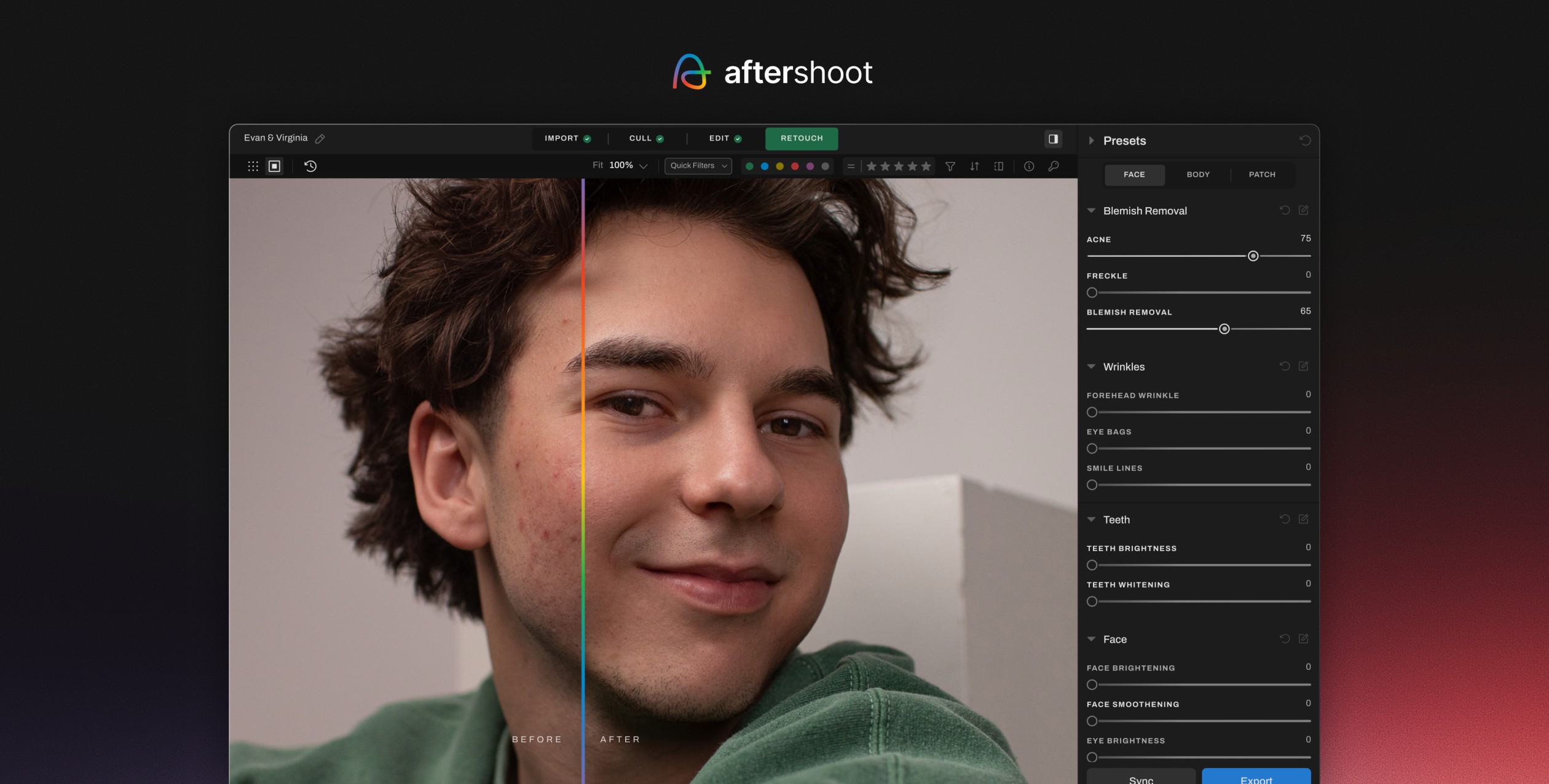Collapse the Wrinkles section
The image size is (1549, 784).
point(1091,367)
